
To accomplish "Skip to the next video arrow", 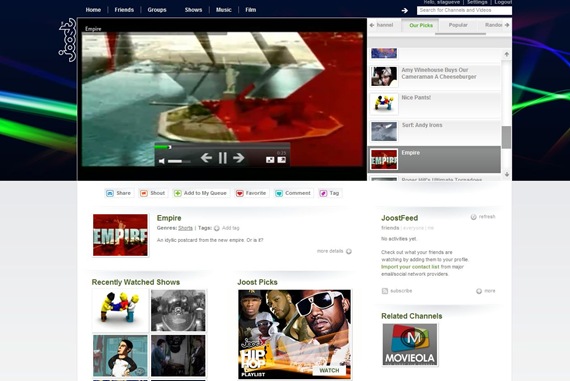I will tap(238, 158).
